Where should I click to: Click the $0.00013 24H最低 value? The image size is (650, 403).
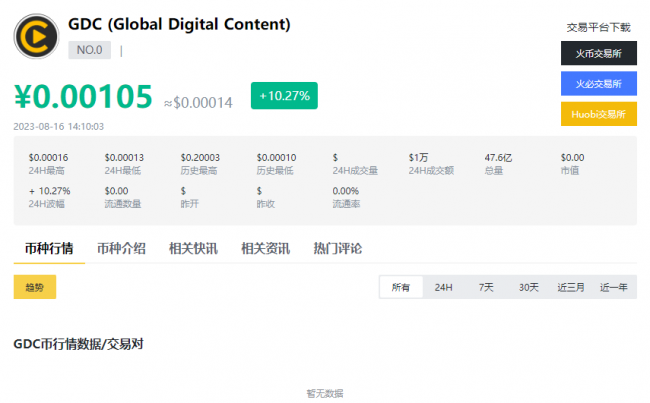pos(124,158)
